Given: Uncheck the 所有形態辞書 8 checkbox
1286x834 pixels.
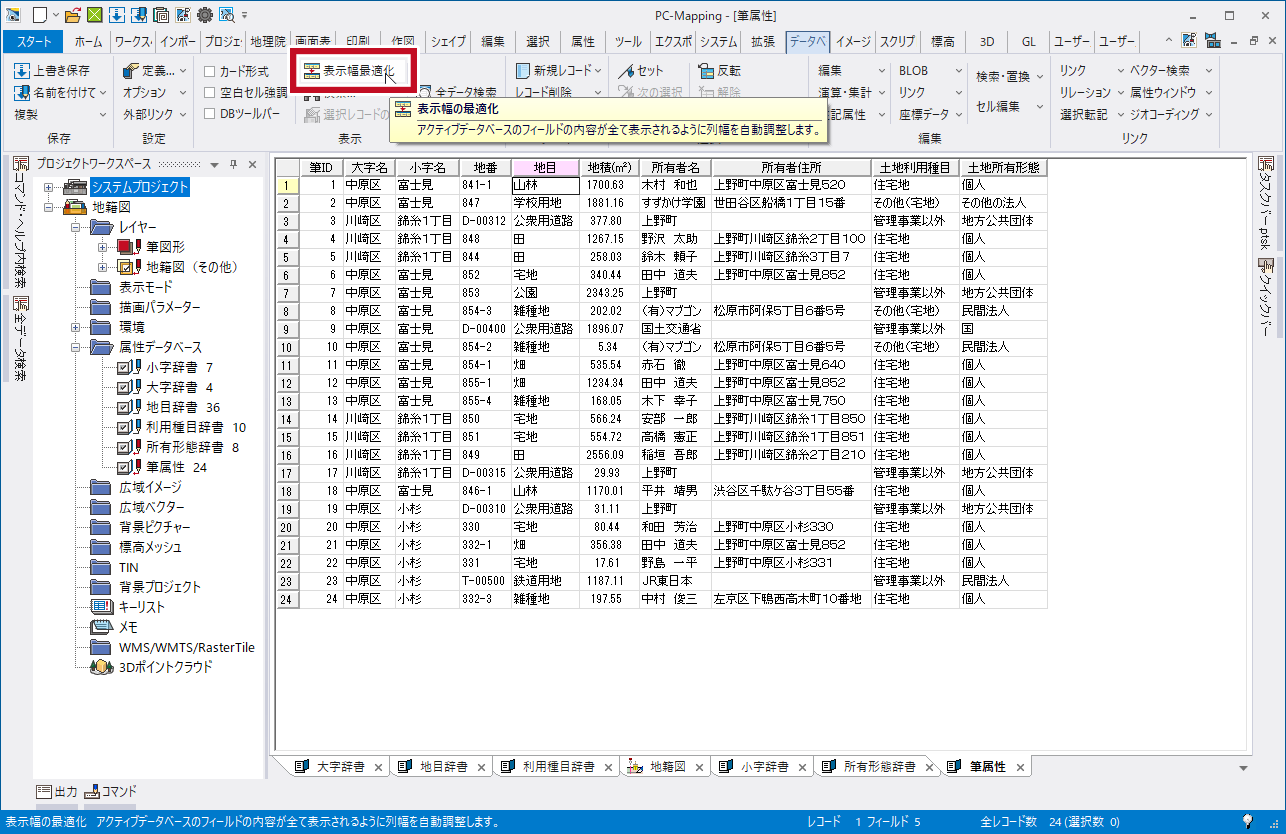Looking at the screenshot, I should point(123,447).
